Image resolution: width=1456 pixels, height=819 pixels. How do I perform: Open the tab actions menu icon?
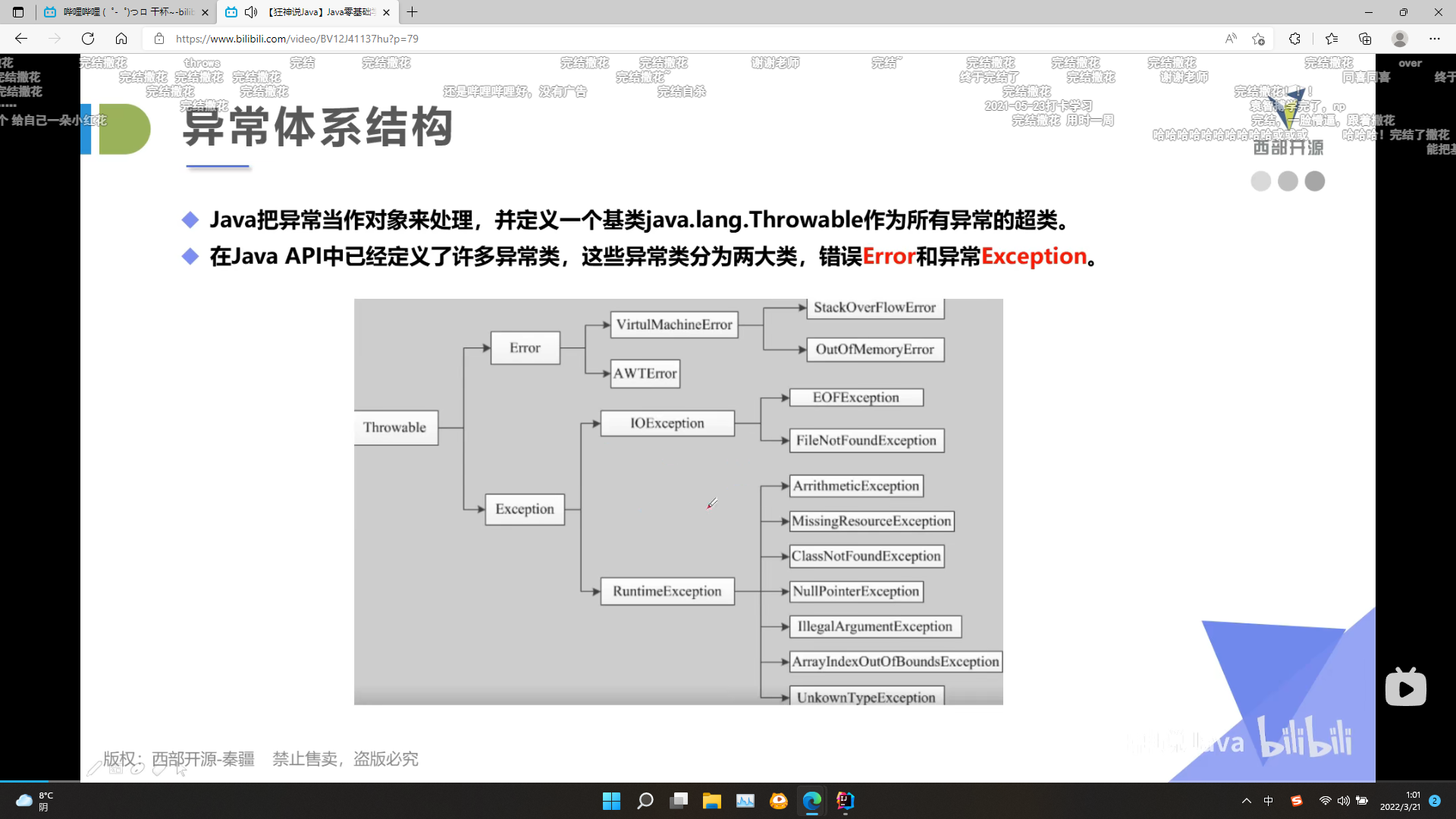18,12
